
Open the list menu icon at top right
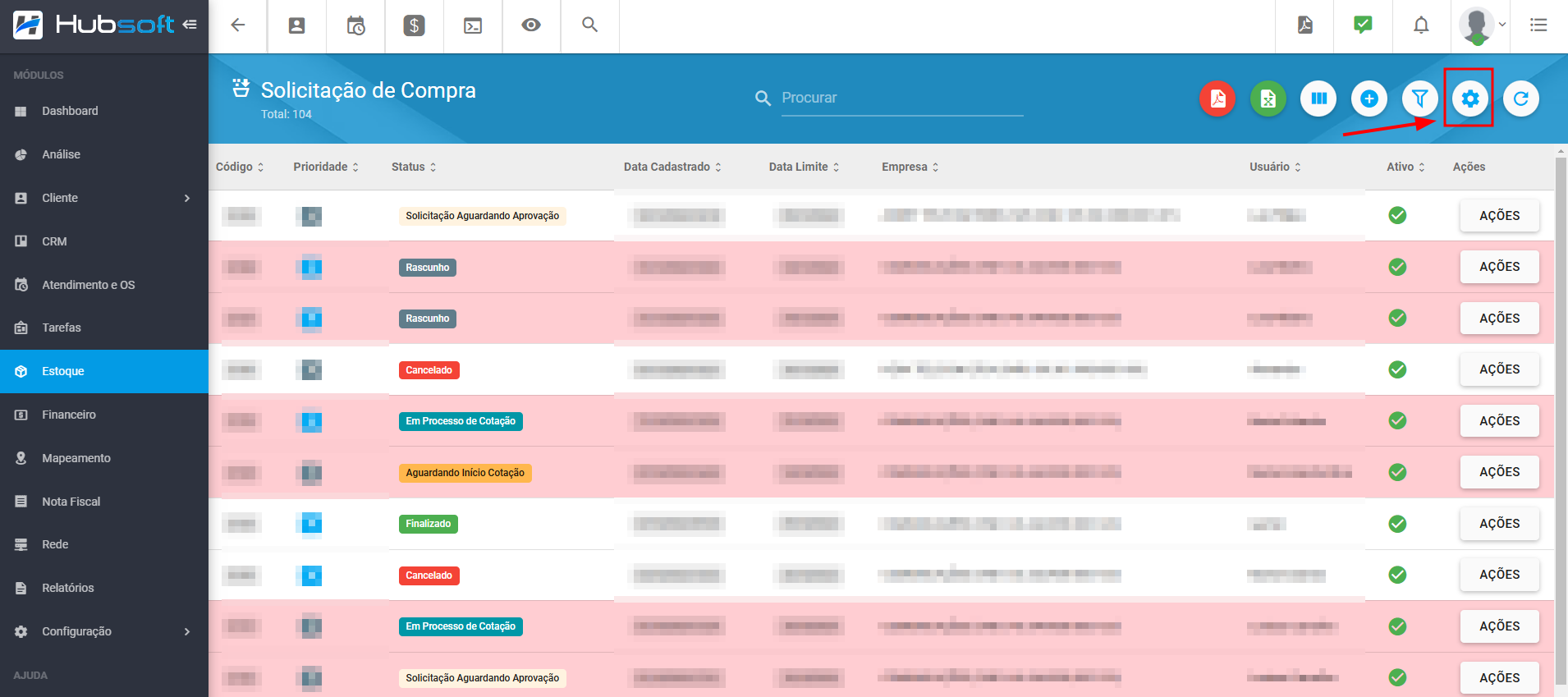(x=1538, y=25)
